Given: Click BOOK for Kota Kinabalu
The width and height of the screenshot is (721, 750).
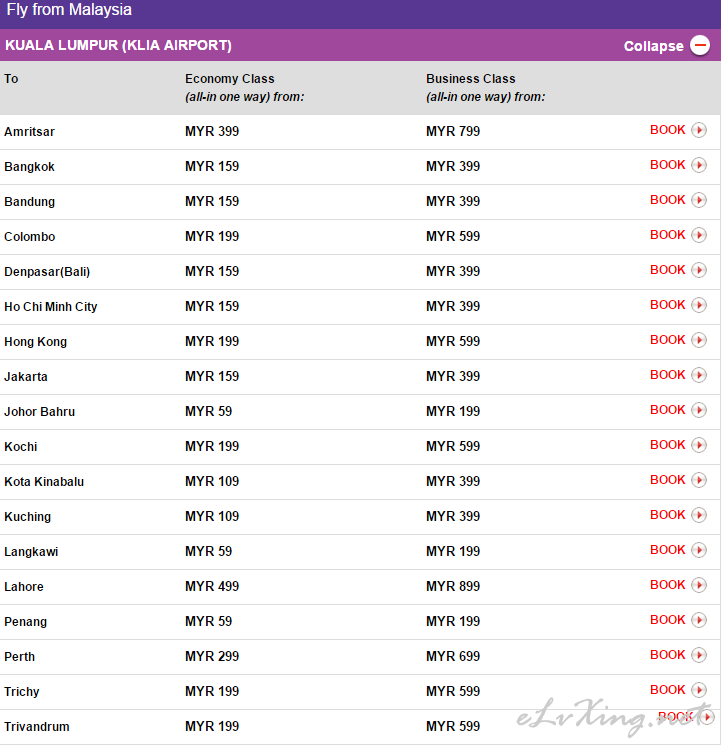Looking at the screenshot, I should pos(667,480).
